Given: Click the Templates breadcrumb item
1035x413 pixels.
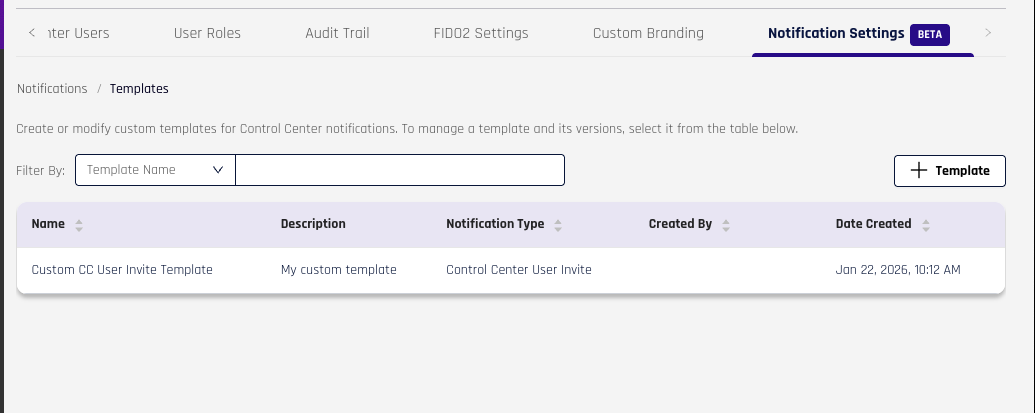Looking at the screenshot, I should (x=139, y=89).
